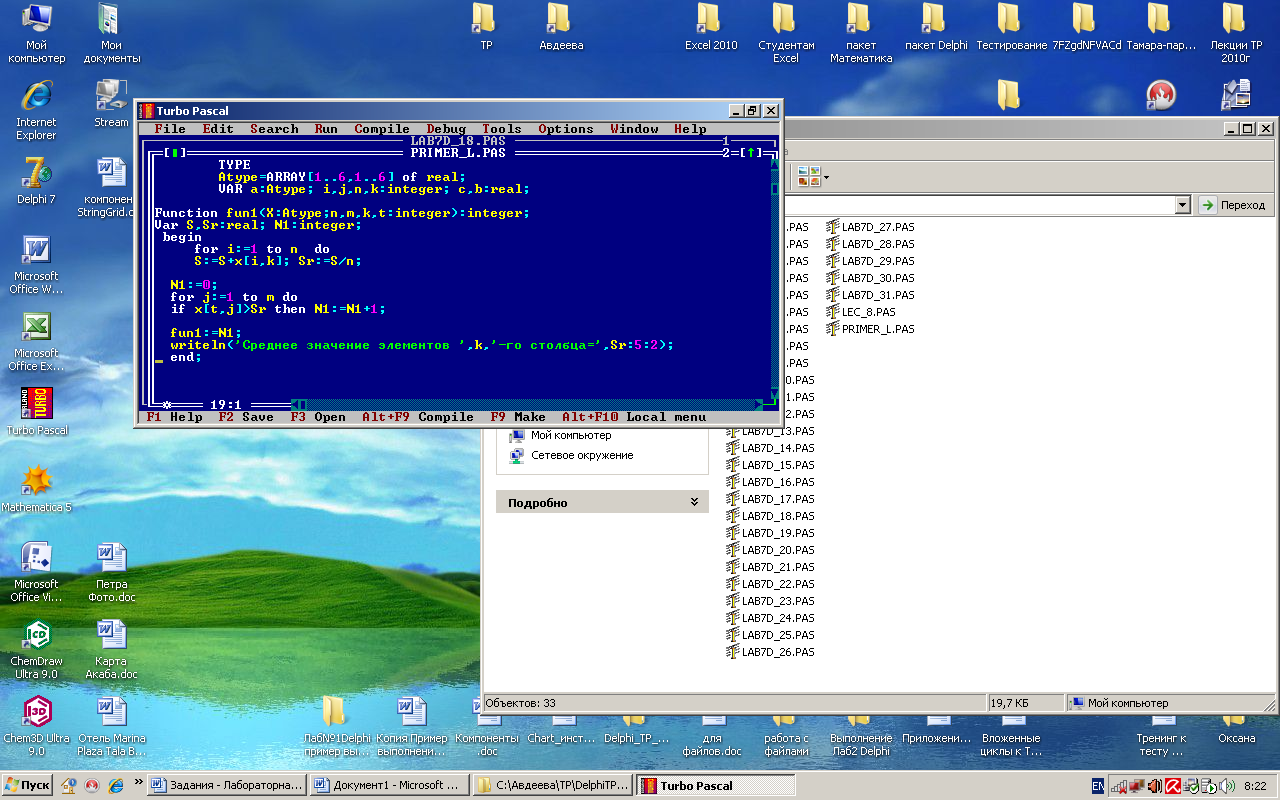Viewport: 1280px width, 800px height.
Task: Select the LAB7D_26.PAS file
Action: click(770, 652)
